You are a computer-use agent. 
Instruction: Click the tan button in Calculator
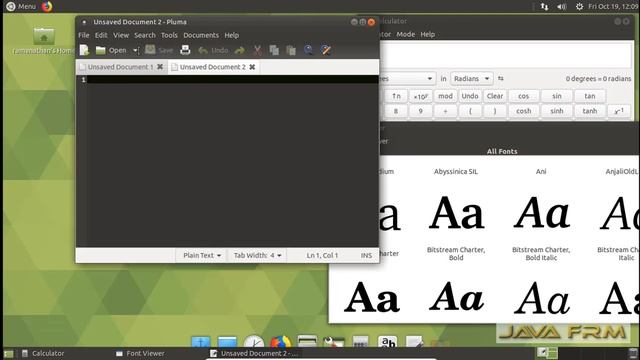tap(590, 96)
